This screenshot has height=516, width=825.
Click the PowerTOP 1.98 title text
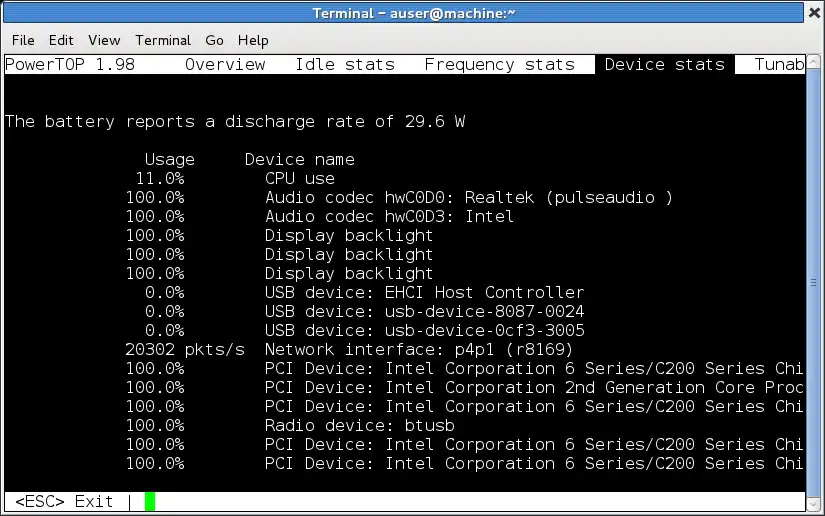(x=70, y=65)
